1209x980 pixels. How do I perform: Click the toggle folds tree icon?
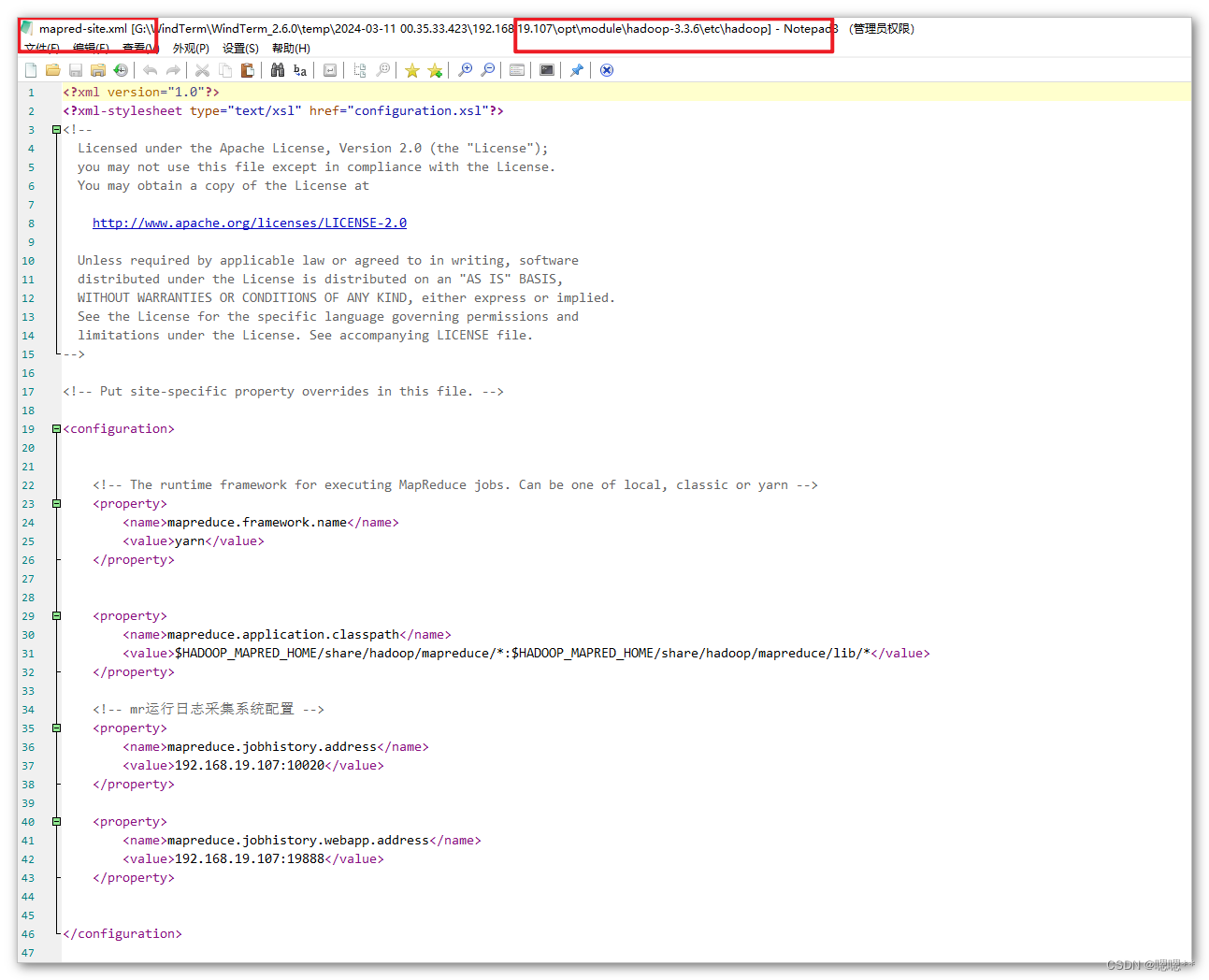pyautogui.click(x=360, y=70)
